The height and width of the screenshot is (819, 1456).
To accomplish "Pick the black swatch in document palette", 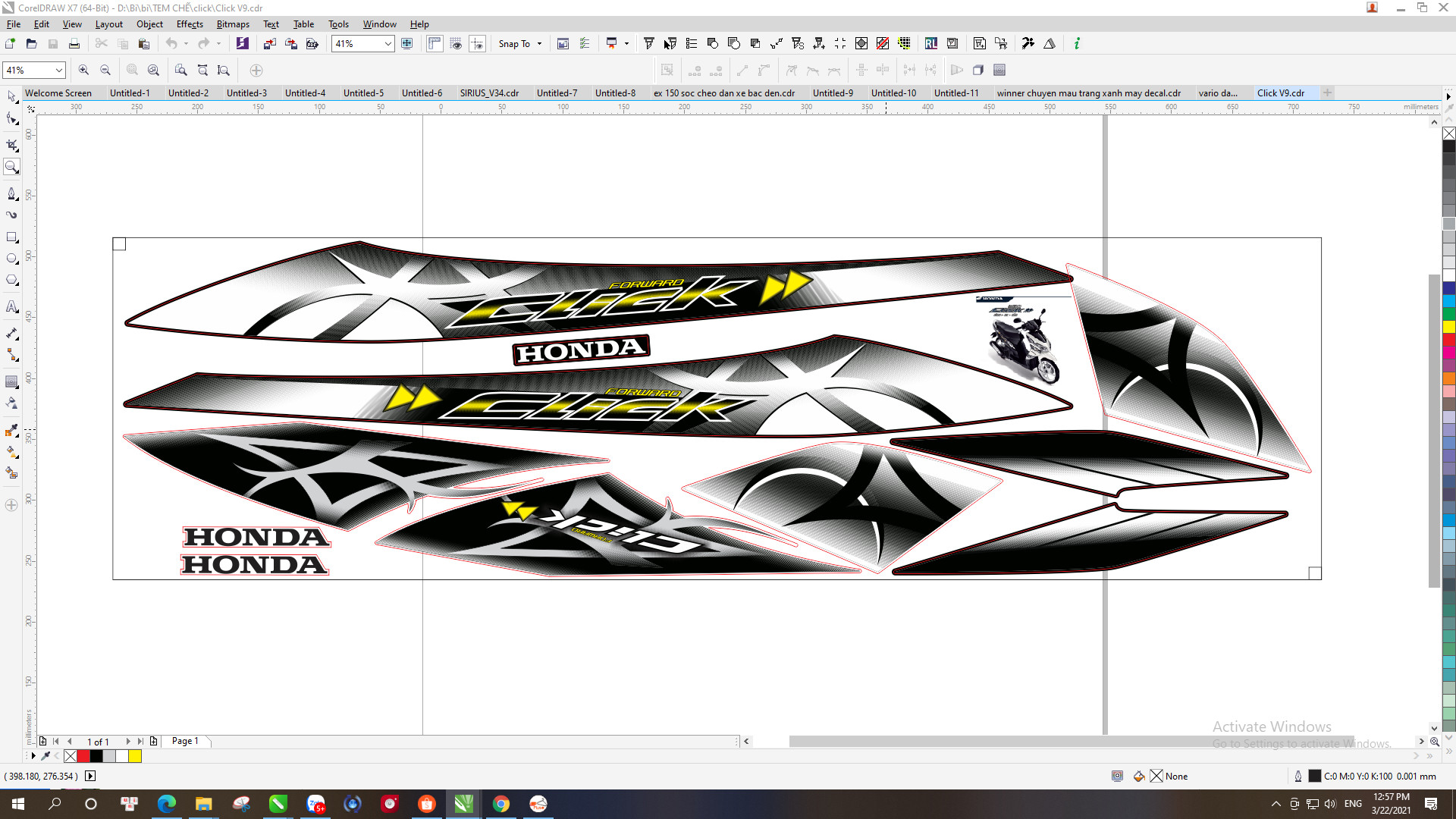I will 96,756.
